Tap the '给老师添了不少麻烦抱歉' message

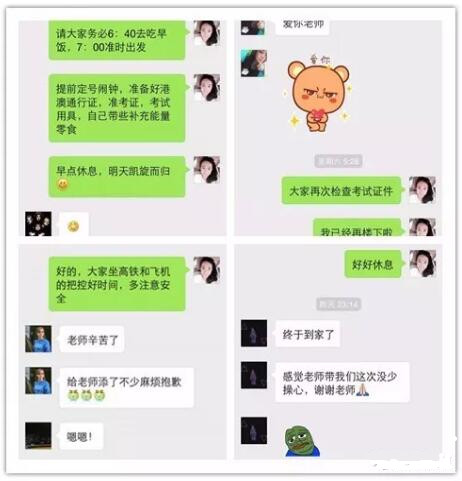(126, 388)
